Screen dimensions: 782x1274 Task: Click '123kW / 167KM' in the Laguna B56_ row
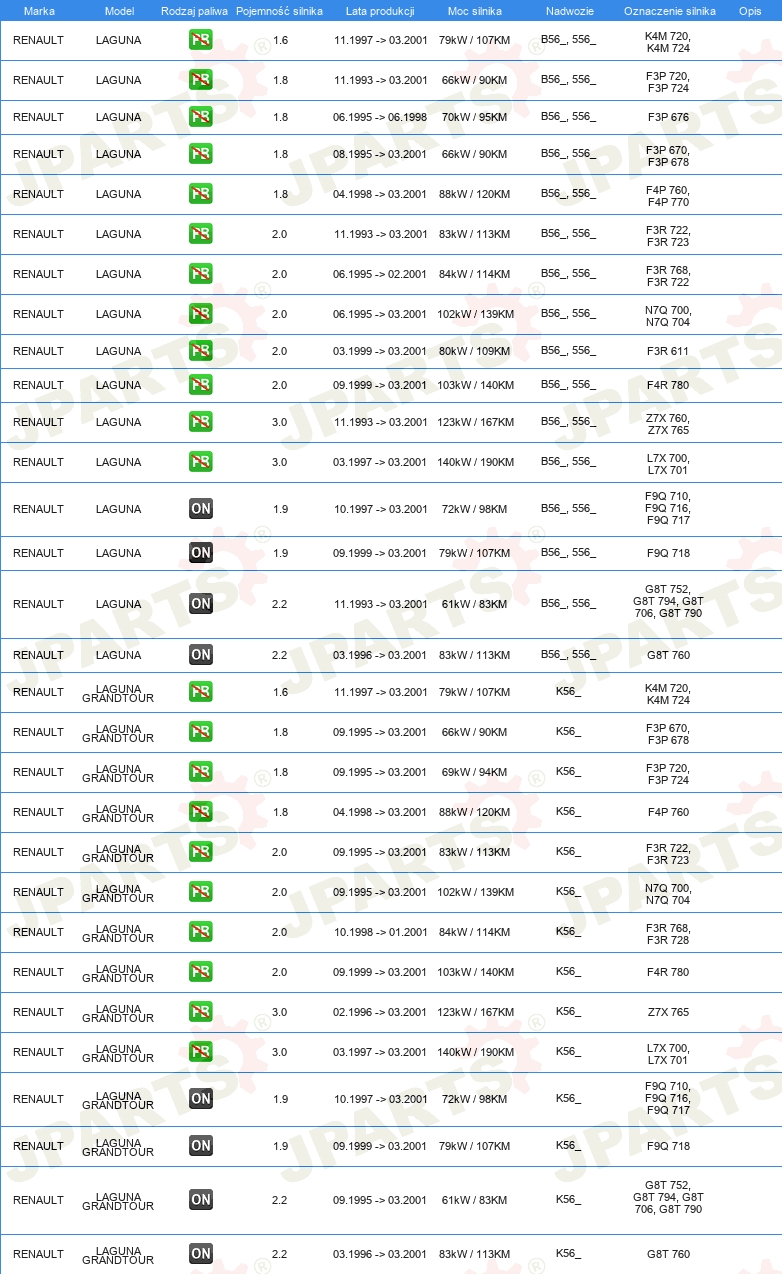(475, 422)
